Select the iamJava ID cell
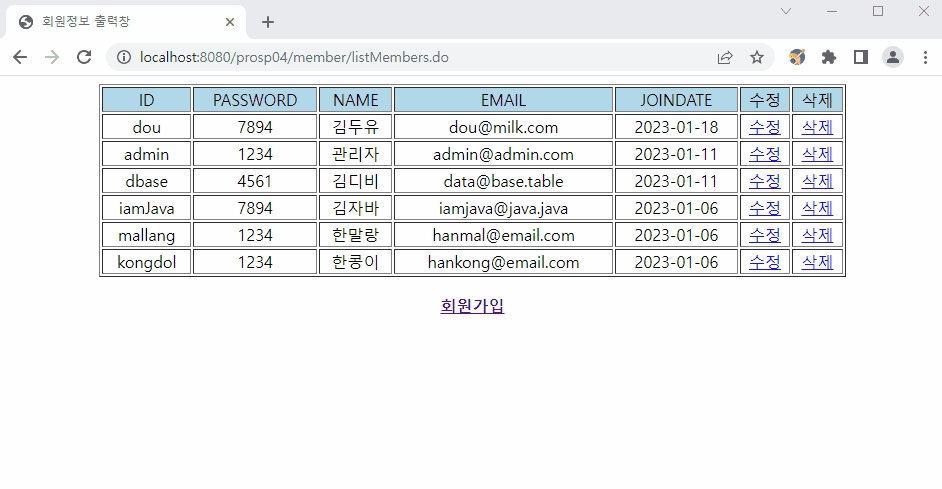The width and height of the screenshot is (942, 489). 147,208
